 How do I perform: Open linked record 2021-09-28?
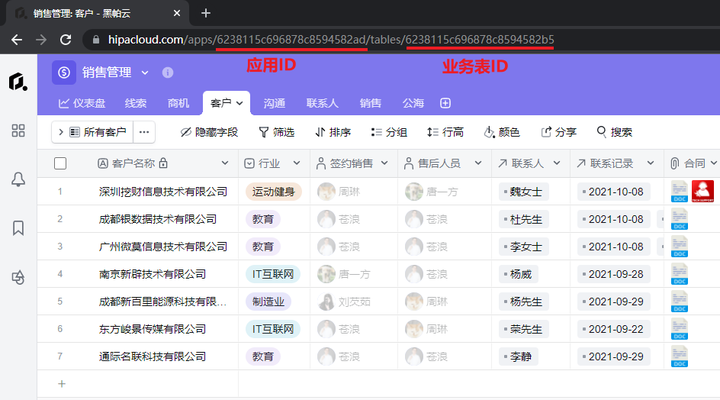pos(613,274)
